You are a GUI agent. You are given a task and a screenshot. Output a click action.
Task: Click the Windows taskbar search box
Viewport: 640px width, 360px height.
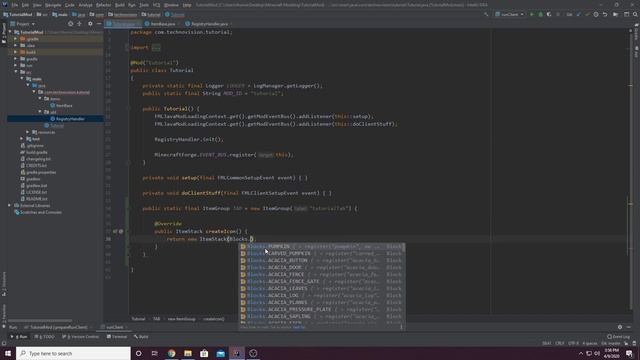coord(73,353)
